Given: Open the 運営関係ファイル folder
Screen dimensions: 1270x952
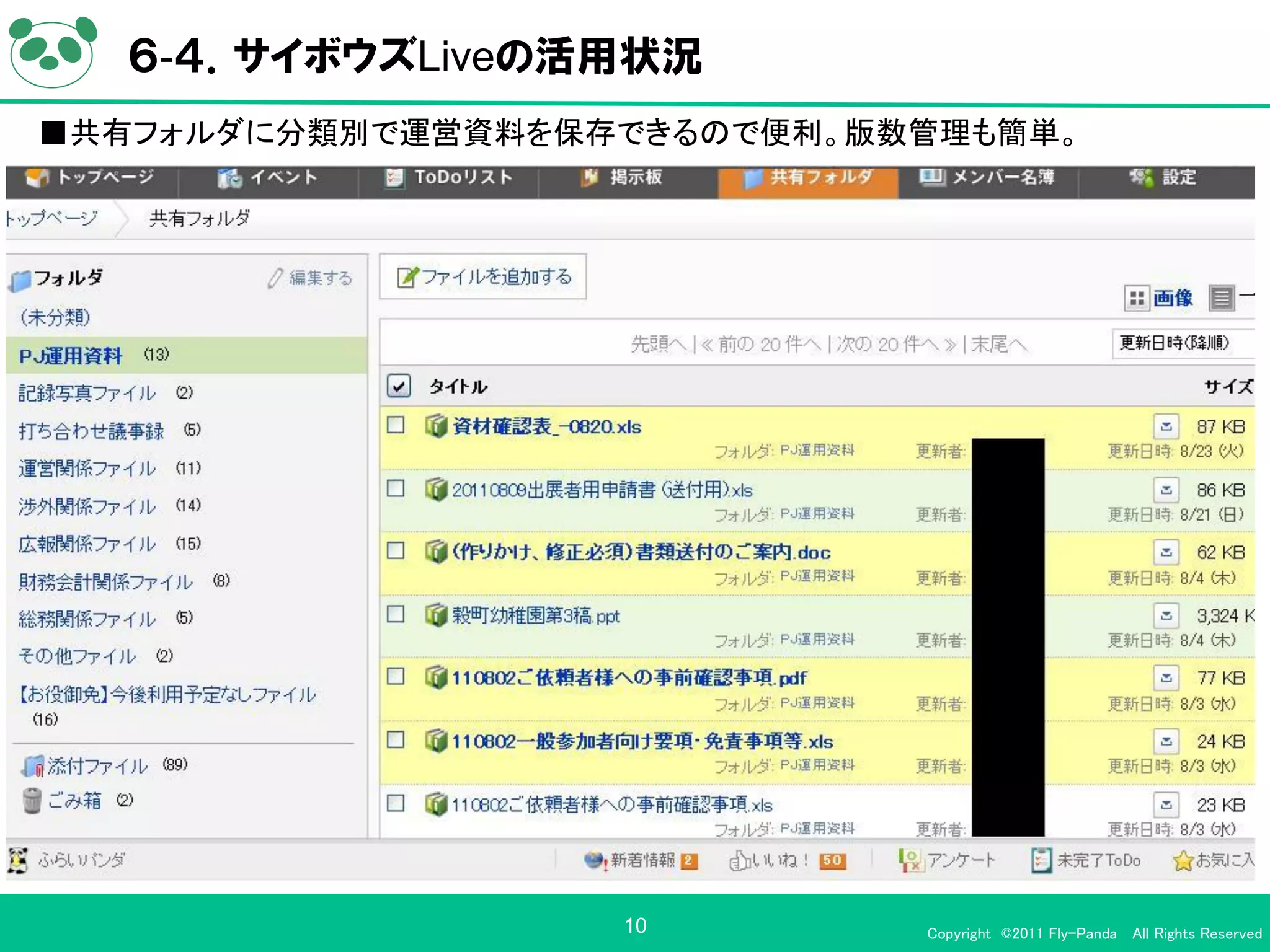Looking at the screenshot, I should tap(87, 469).
